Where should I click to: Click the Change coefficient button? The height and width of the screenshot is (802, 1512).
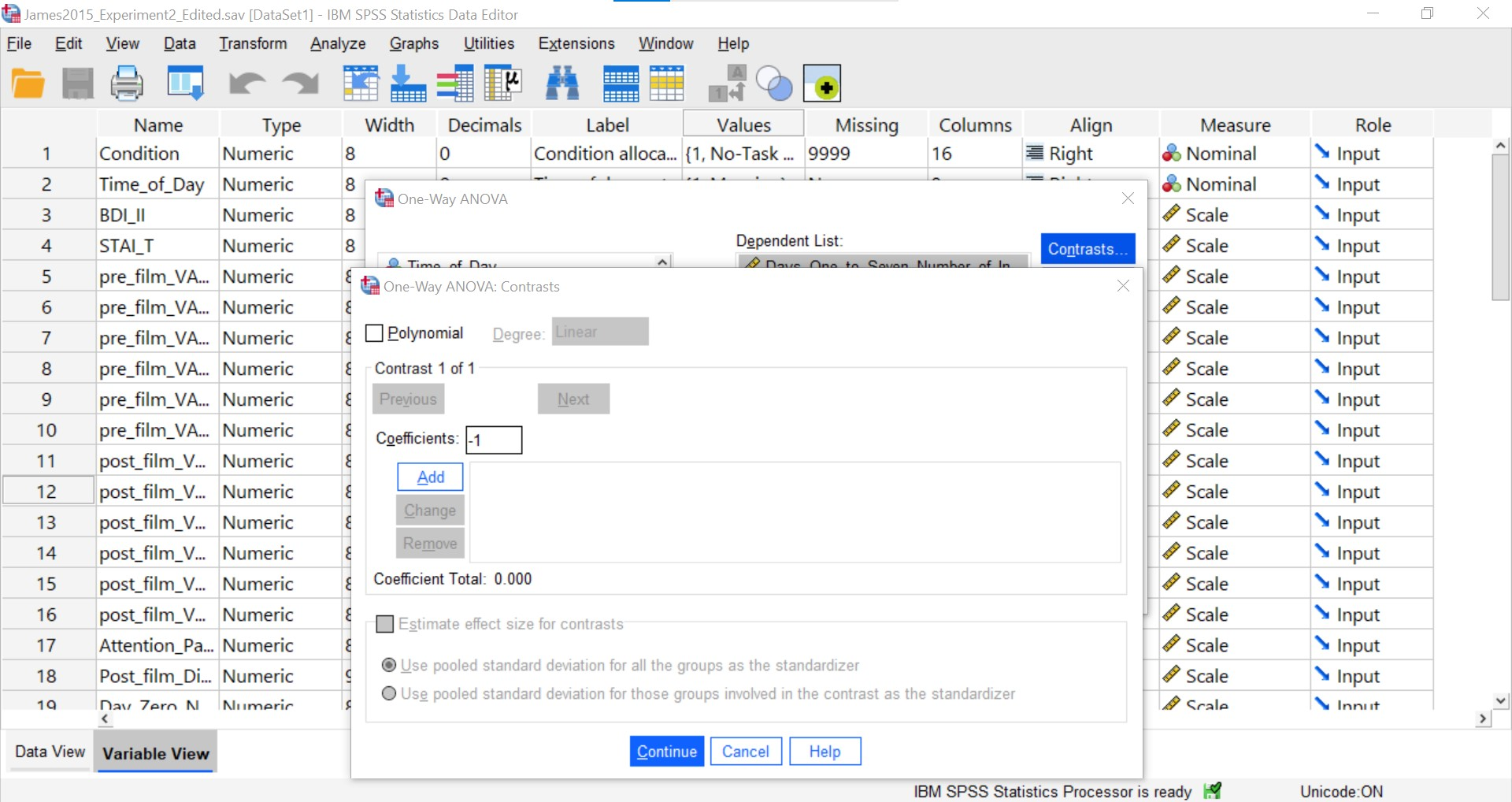coord(430,510)
